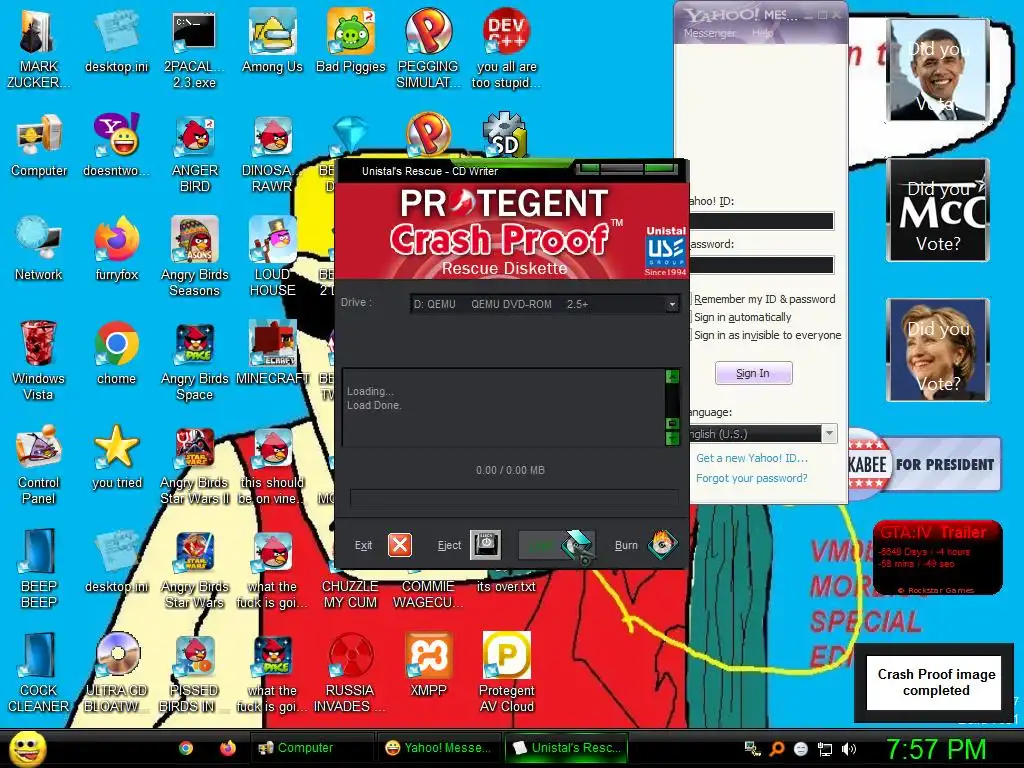The height and width of the screenshot is (768, 1024).
Task: Open the Messenger menu in Yahoo! Messenger
Action: [709, 33]
